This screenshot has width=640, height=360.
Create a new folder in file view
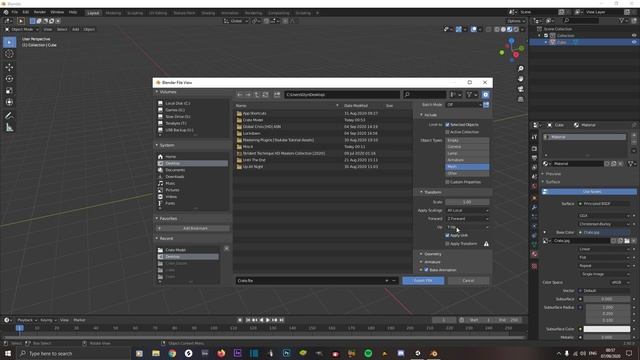(x=277, y=95)
